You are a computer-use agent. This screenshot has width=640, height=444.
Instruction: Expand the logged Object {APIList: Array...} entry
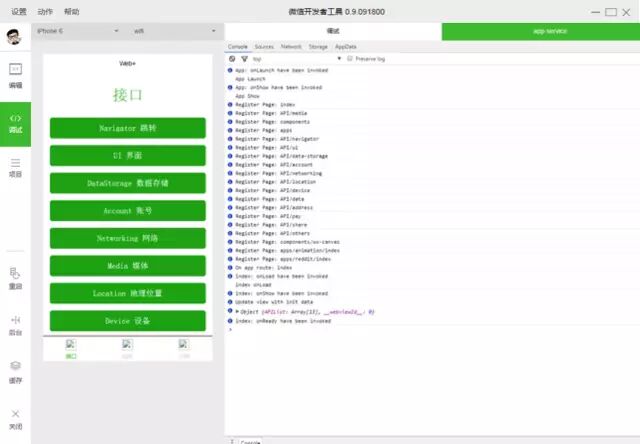pyautogui.click(x=237, y=312)
